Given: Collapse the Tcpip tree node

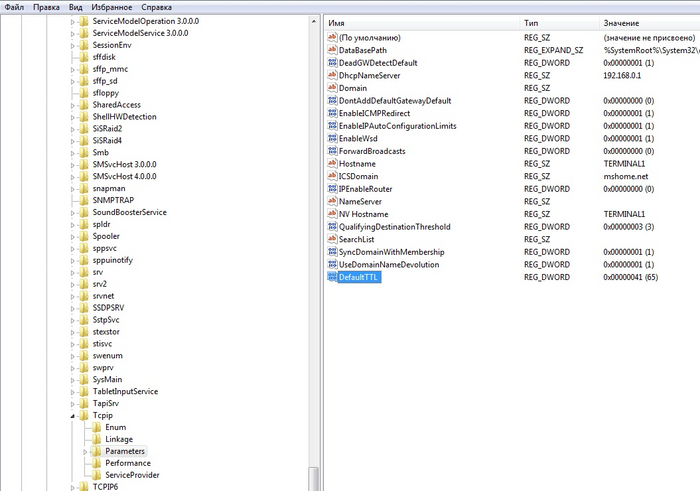Looking at the screenshot, I should [72, 416].
